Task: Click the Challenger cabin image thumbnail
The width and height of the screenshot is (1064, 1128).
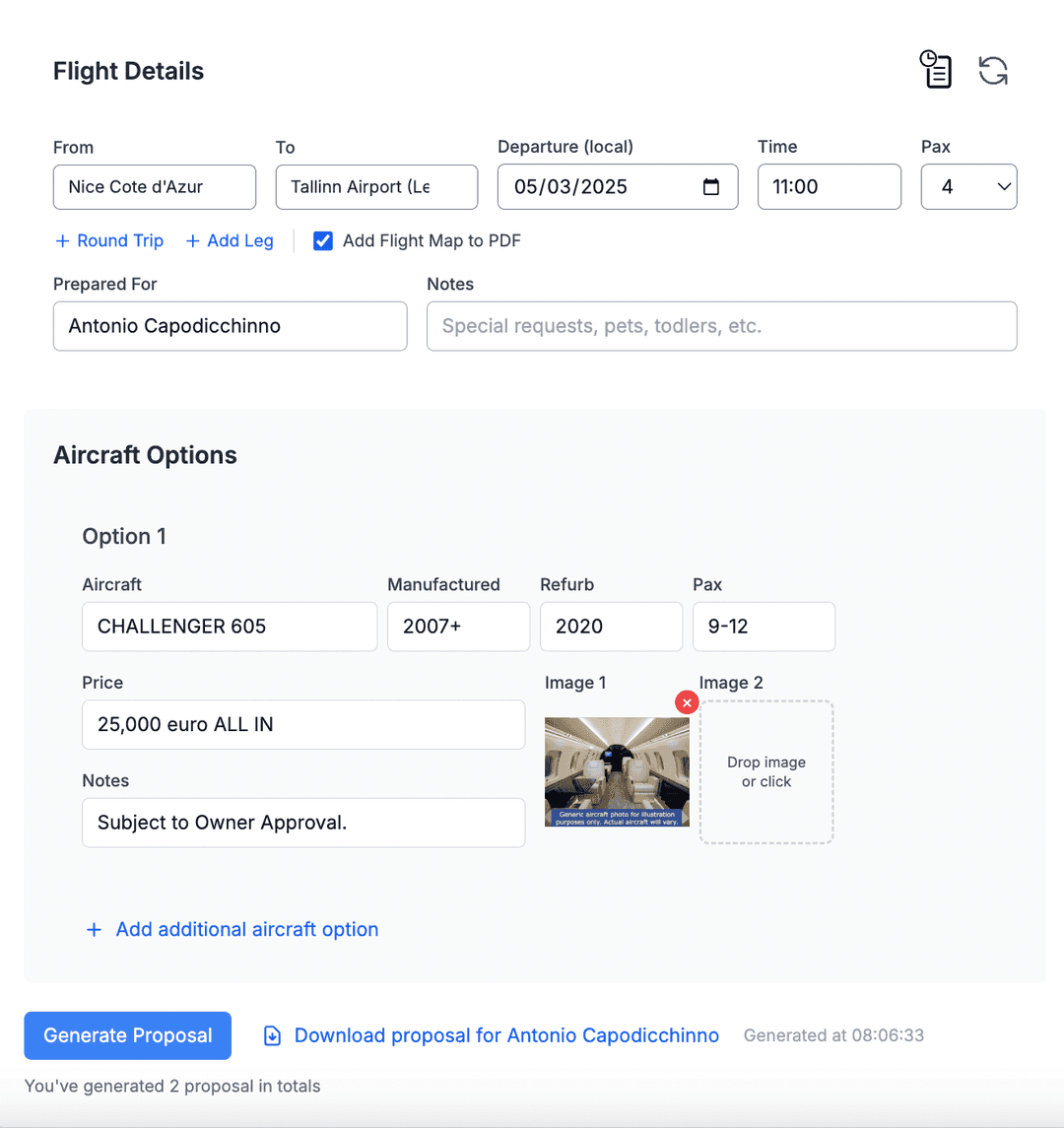Action: [x=617, y=771]
